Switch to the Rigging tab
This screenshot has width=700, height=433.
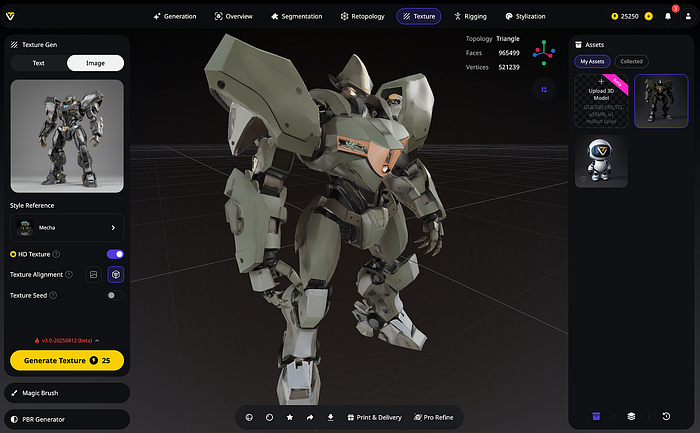[470, 16]
